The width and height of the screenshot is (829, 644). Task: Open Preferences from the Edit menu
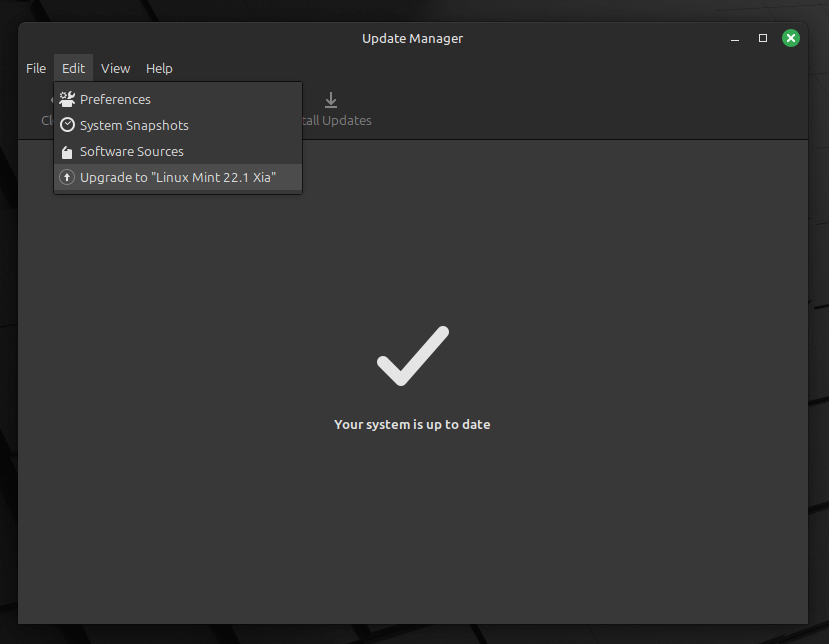(115, 99)
